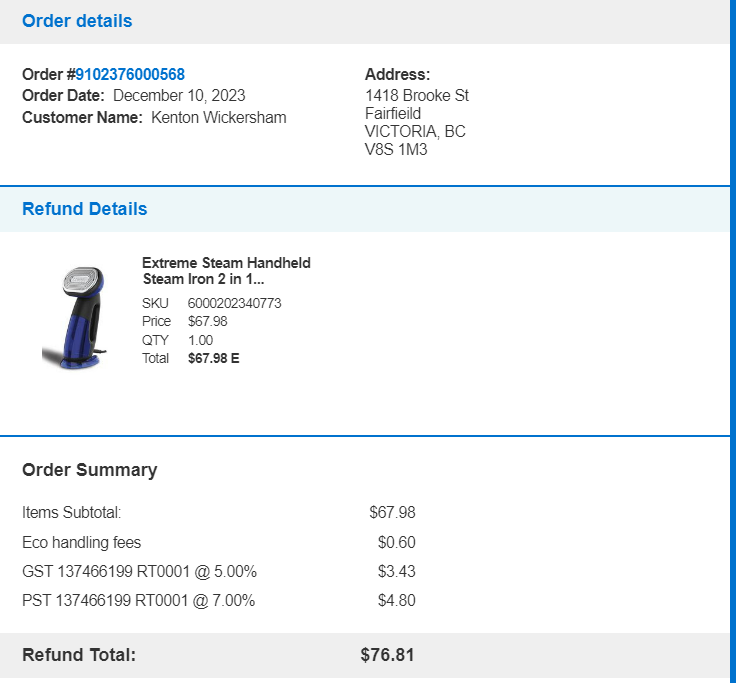Click the Order Summary heading

coord(90,470)
